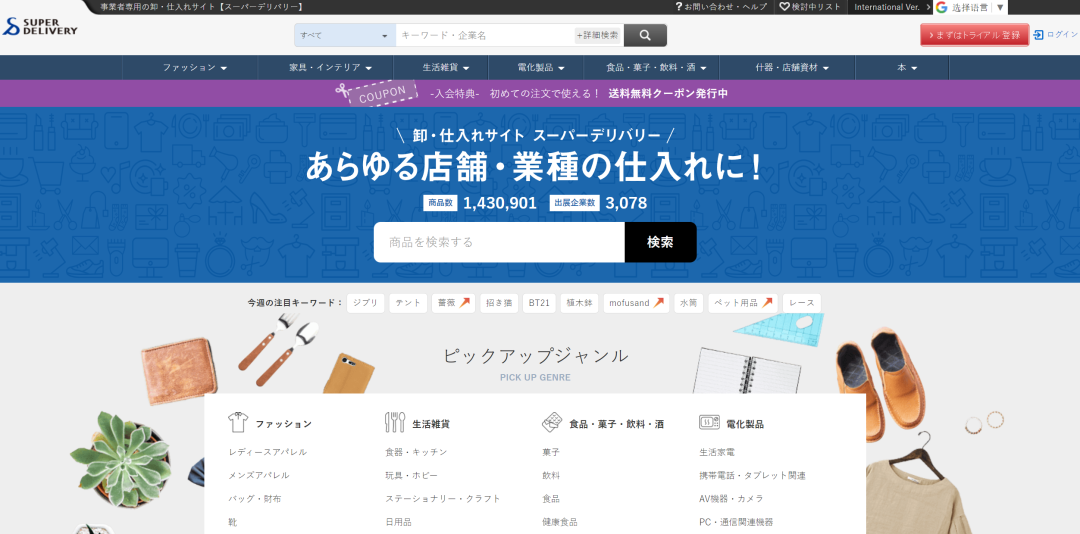
Task: Click the chocolate bar food category icon
Action: [x=551, y=422]
